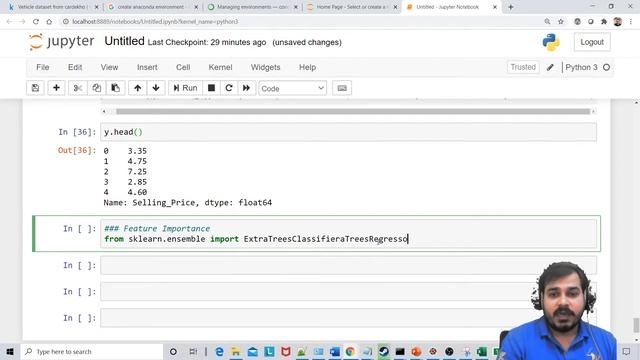Open Cortana circle on taskbar
Viewport: 640px width, 360px height.
173,351
